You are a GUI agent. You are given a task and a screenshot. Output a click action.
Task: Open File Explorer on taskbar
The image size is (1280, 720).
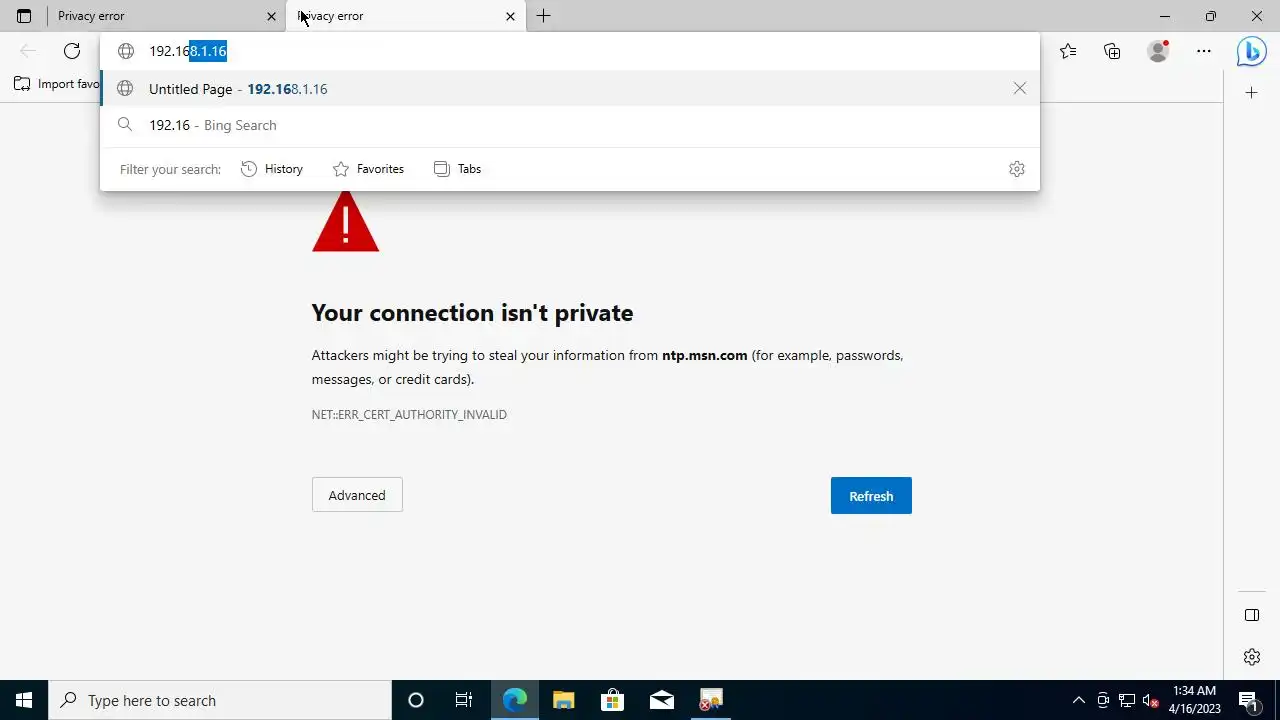563,700
